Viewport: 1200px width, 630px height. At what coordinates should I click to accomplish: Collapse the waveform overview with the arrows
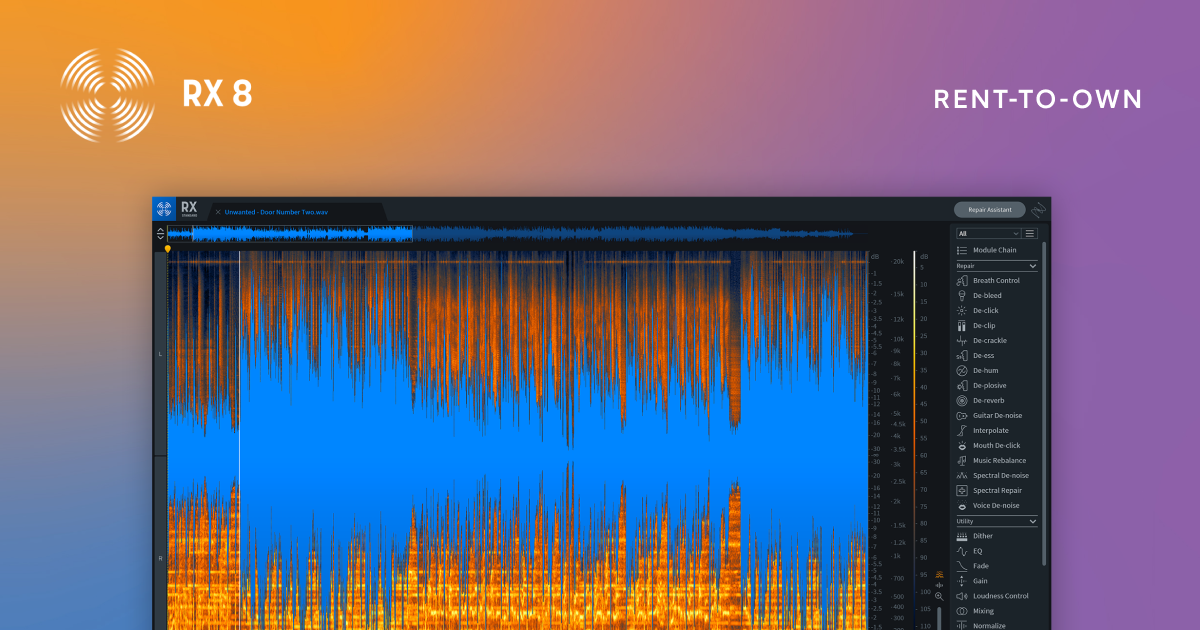point(160,234)
